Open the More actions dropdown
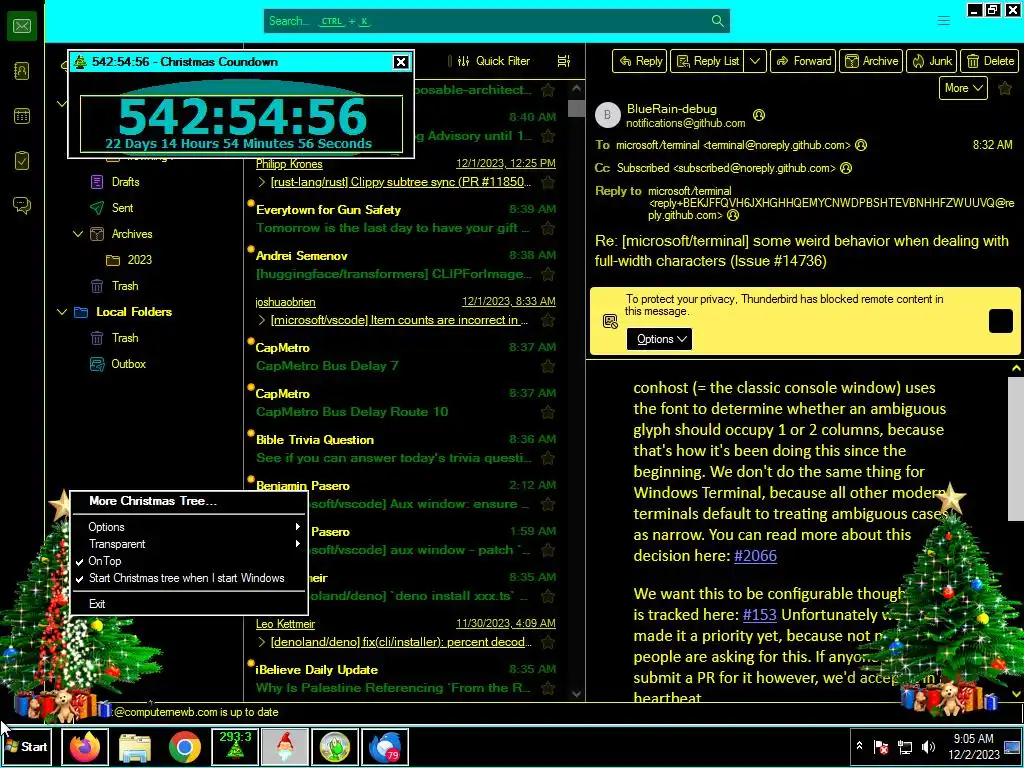The width and height of the screenshot is (1024, 768). (963, 88)
